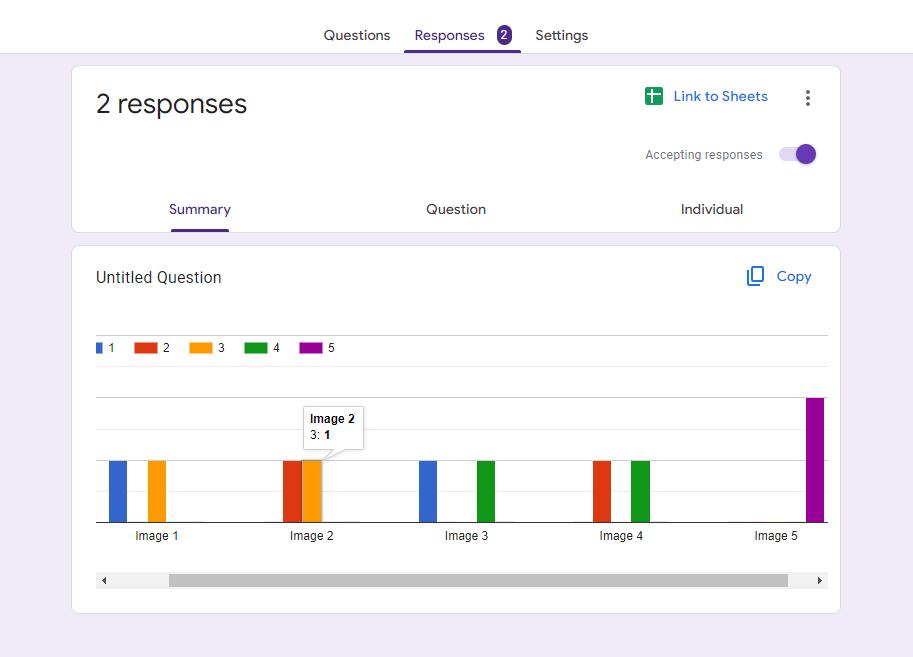Click the purple legend swatch for 5
This screenshot has width=913, height=657.
click(x=310, y=348)
